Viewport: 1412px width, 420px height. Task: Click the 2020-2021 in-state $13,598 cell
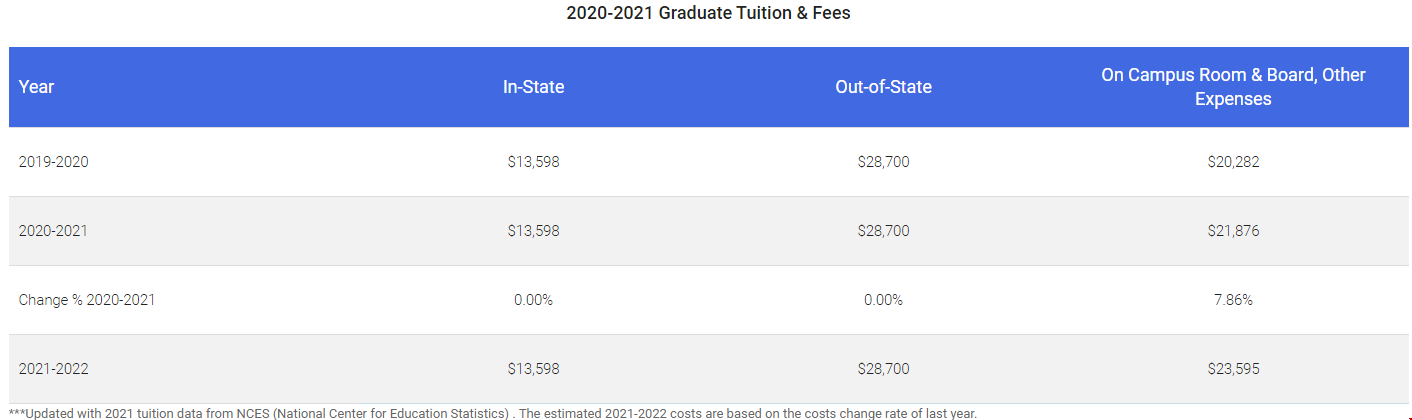click(533, 230)
